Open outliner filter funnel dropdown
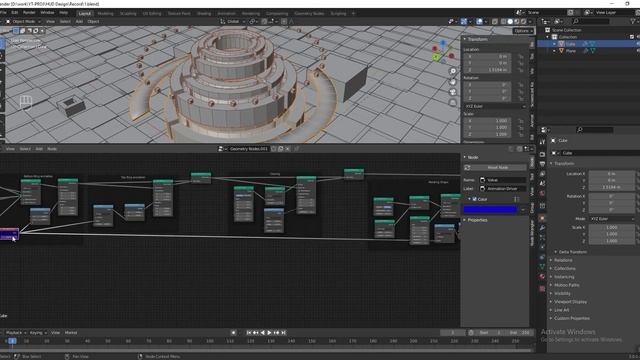640x360 pixels. click(633, 21)
